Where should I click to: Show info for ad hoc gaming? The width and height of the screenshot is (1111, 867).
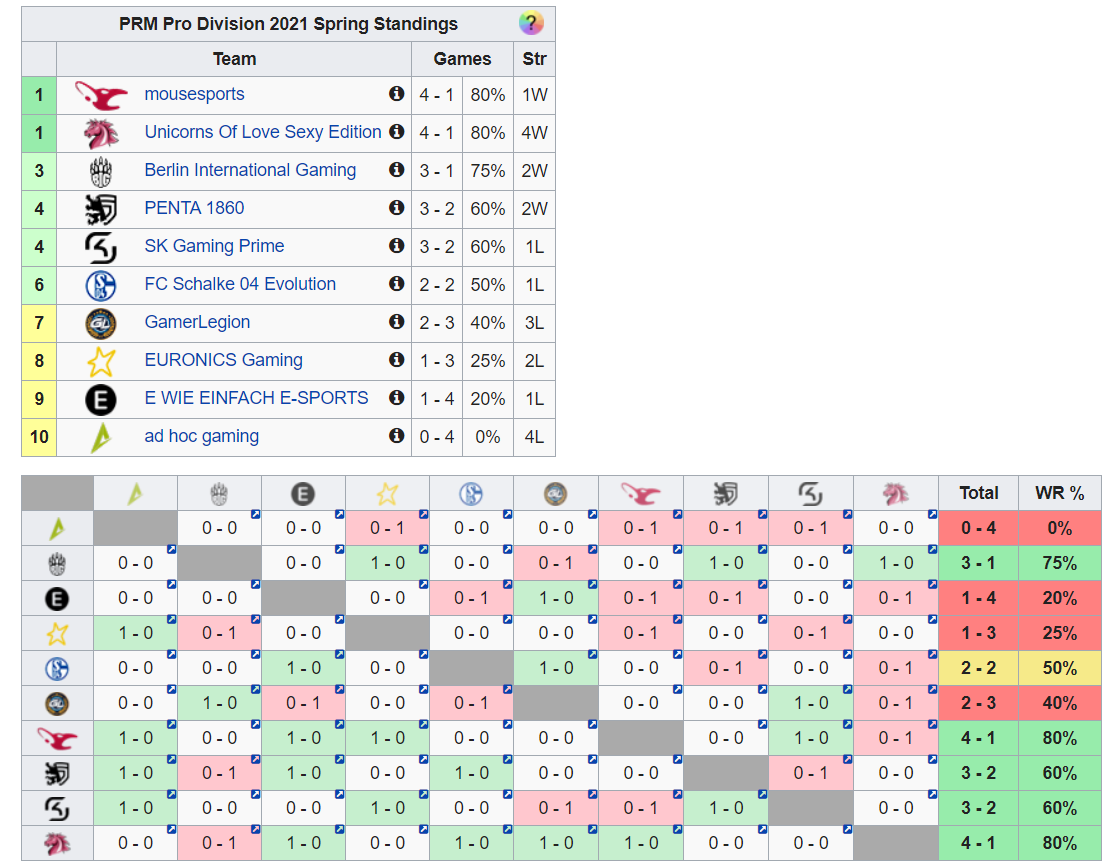[x=396, y=436]
